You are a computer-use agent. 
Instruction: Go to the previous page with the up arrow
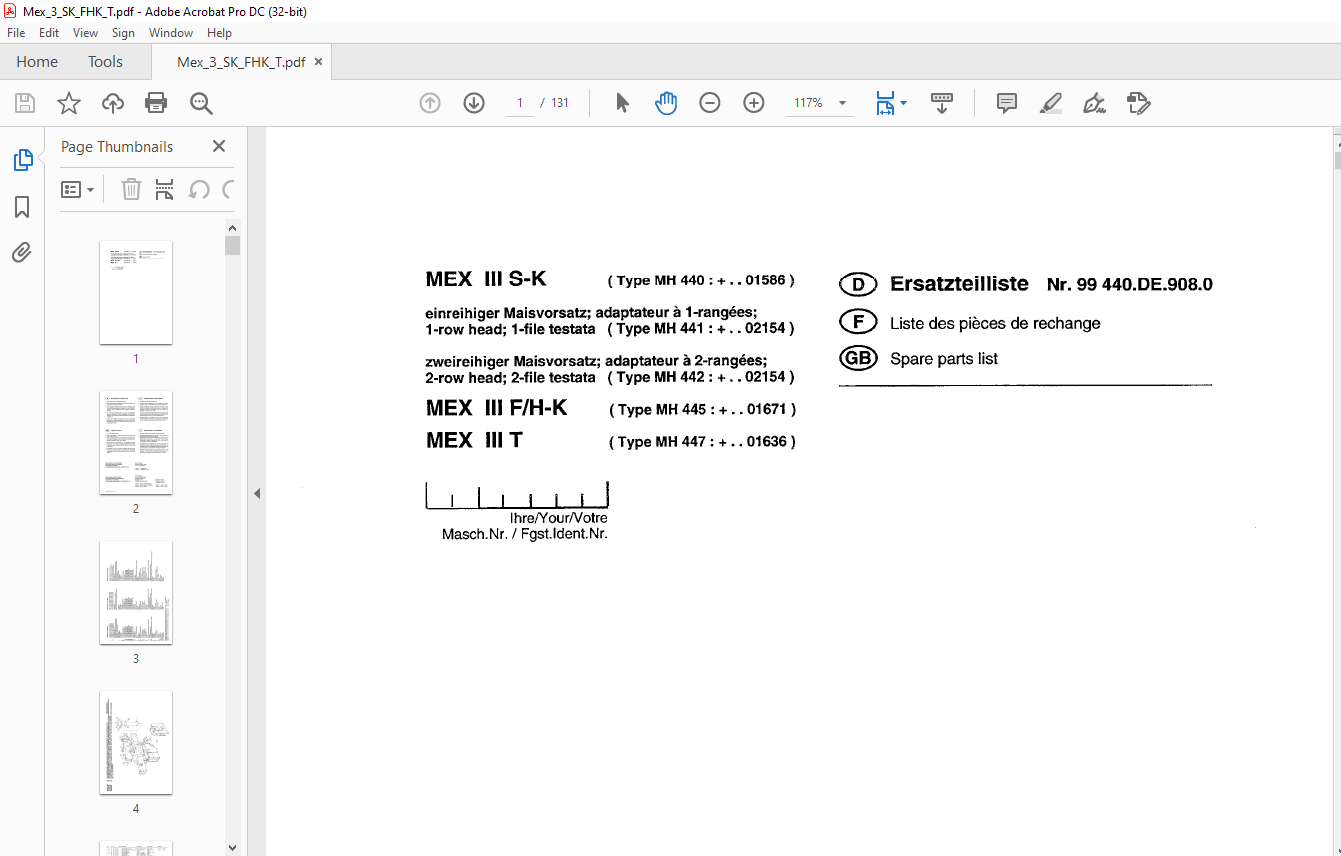coord(430,103)
